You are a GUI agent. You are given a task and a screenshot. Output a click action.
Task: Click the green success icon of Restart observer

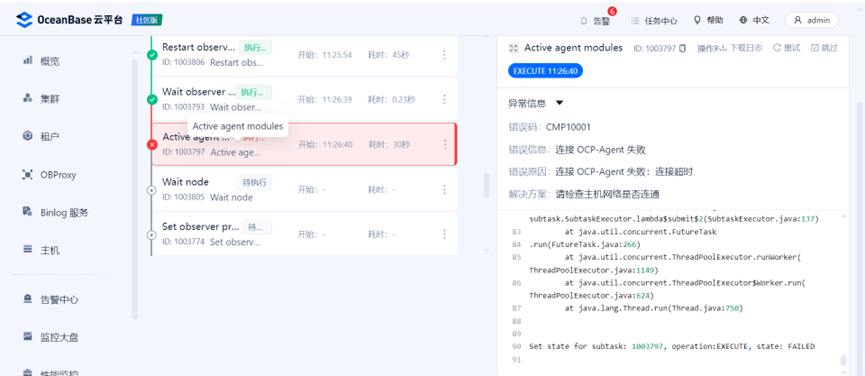point(152,55)
